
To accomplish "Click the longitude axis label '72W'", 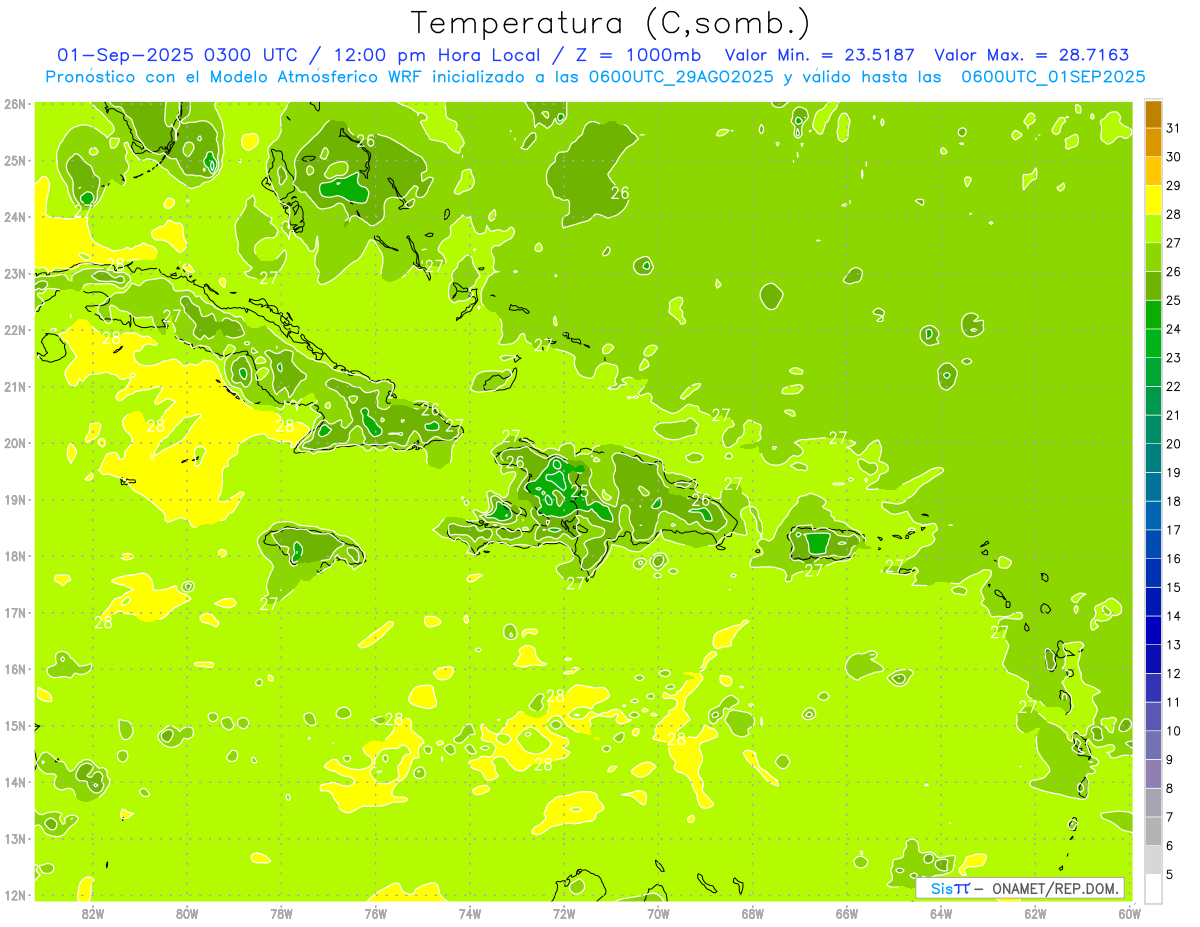I will tap(564, 913).
